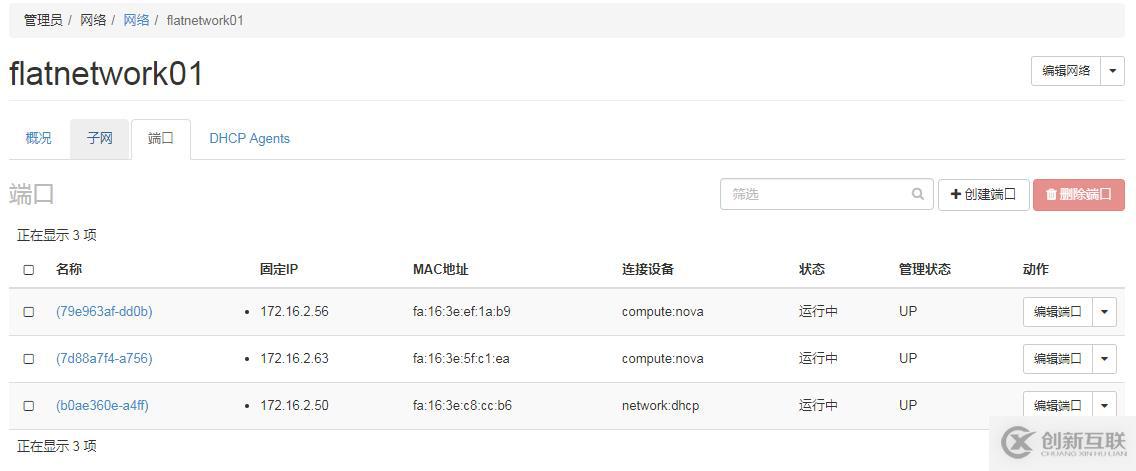Viewport: 1136px width, 471px height.
Task: Open port link (79e963af-dd0b)
Action: pos(104,312)
